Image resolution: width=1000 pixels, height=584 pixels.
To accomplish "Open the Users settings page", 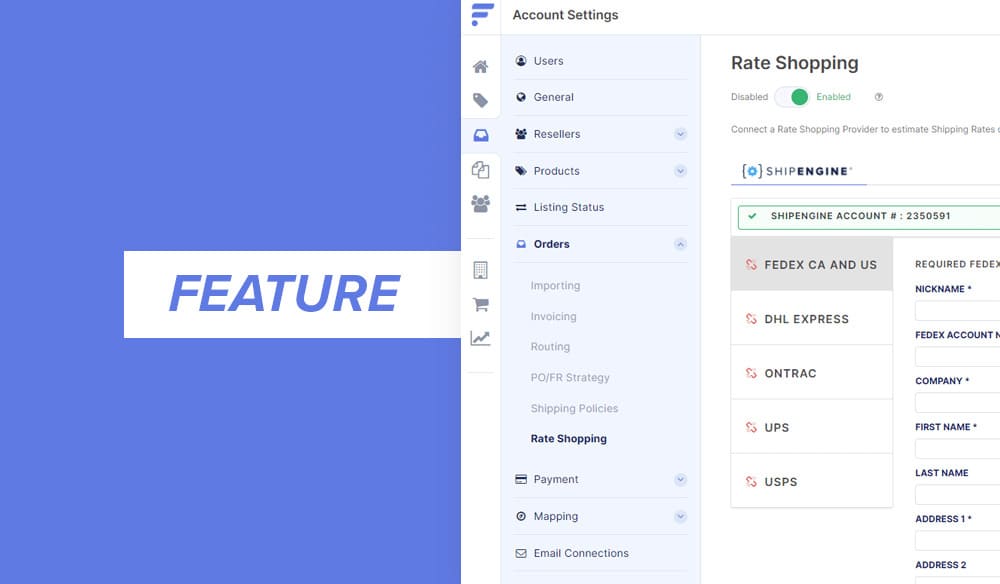I will [548, 61].
